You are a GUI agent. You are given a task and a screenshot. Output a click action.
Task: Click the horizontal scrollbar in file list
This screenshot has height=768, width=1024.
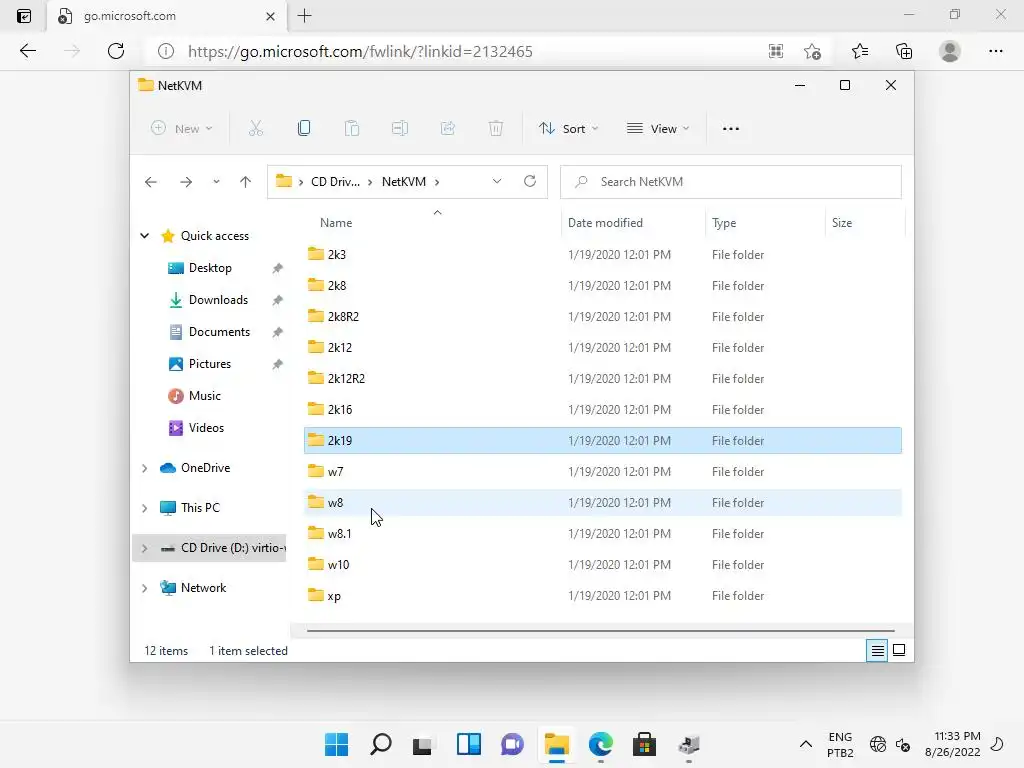(x=600, y=631)
